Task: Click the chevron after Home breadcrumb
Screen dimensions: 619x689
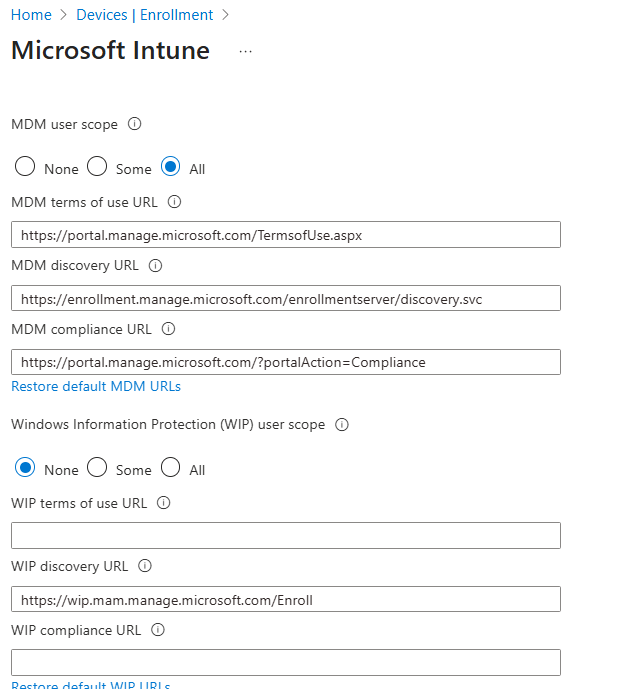Action: pyautogui.click(x=64, y=15)
